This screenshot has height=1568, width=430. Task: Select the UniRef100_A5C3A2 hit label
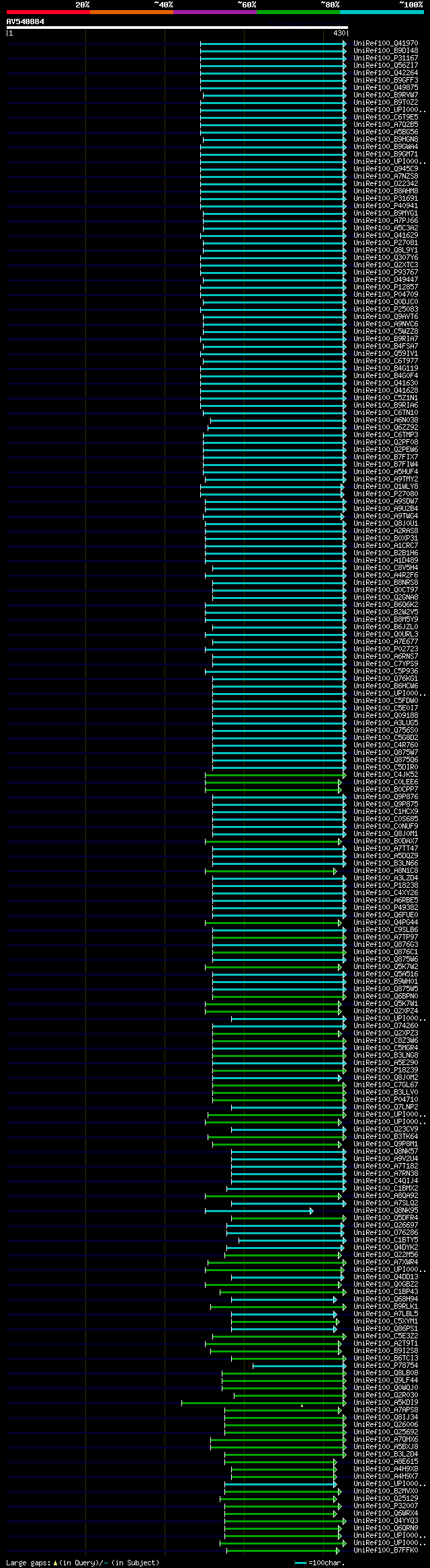[386, 228]
